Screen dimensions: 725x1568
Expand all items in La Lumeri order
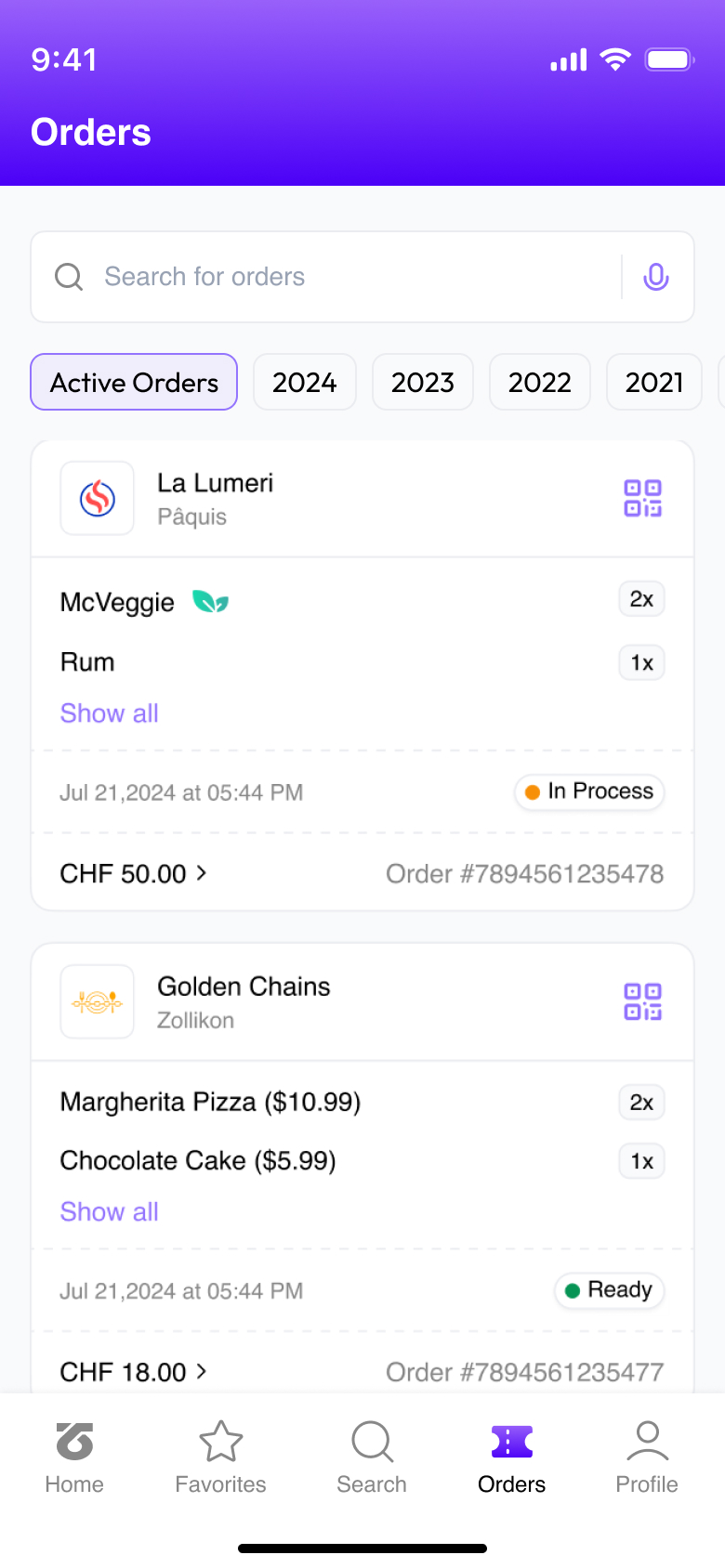pos(109,713)
